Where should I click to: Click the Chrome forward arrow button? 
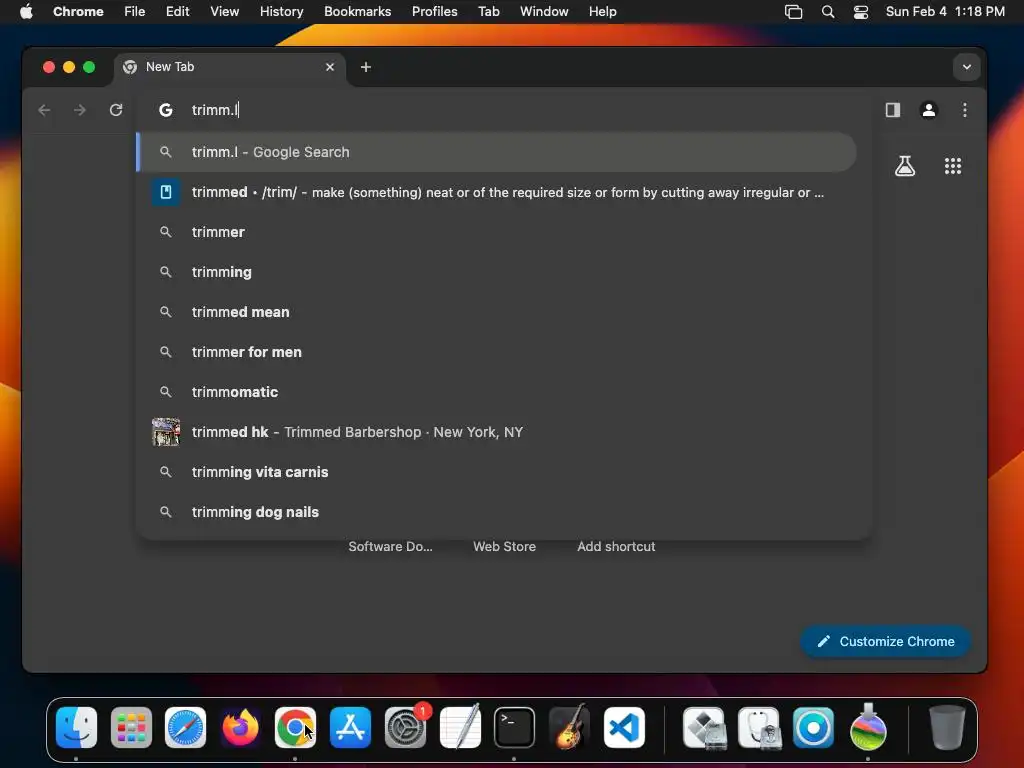coord(80,110)
